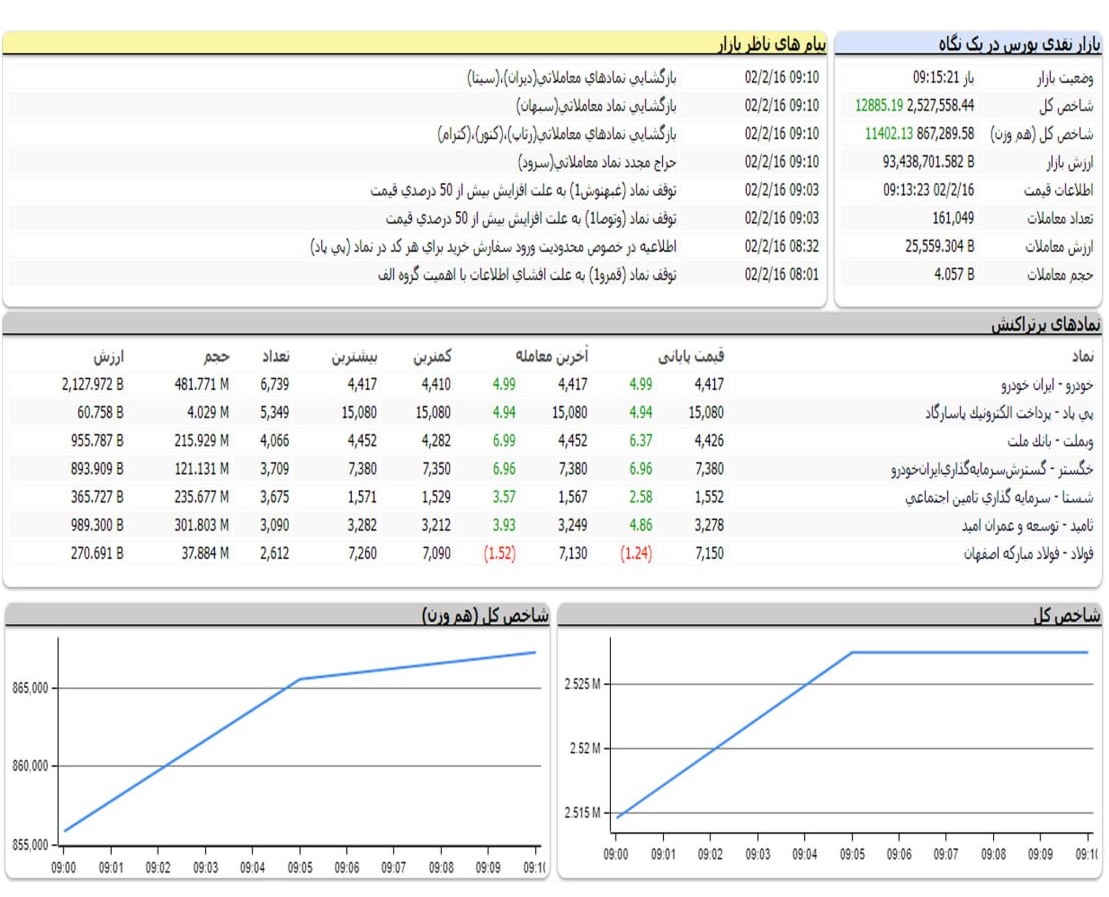The height and width of the screenshot is (897, 1109).
Task: Select price info timestamp 09:13:23 02/2/16
Action: tap(928, 190)
